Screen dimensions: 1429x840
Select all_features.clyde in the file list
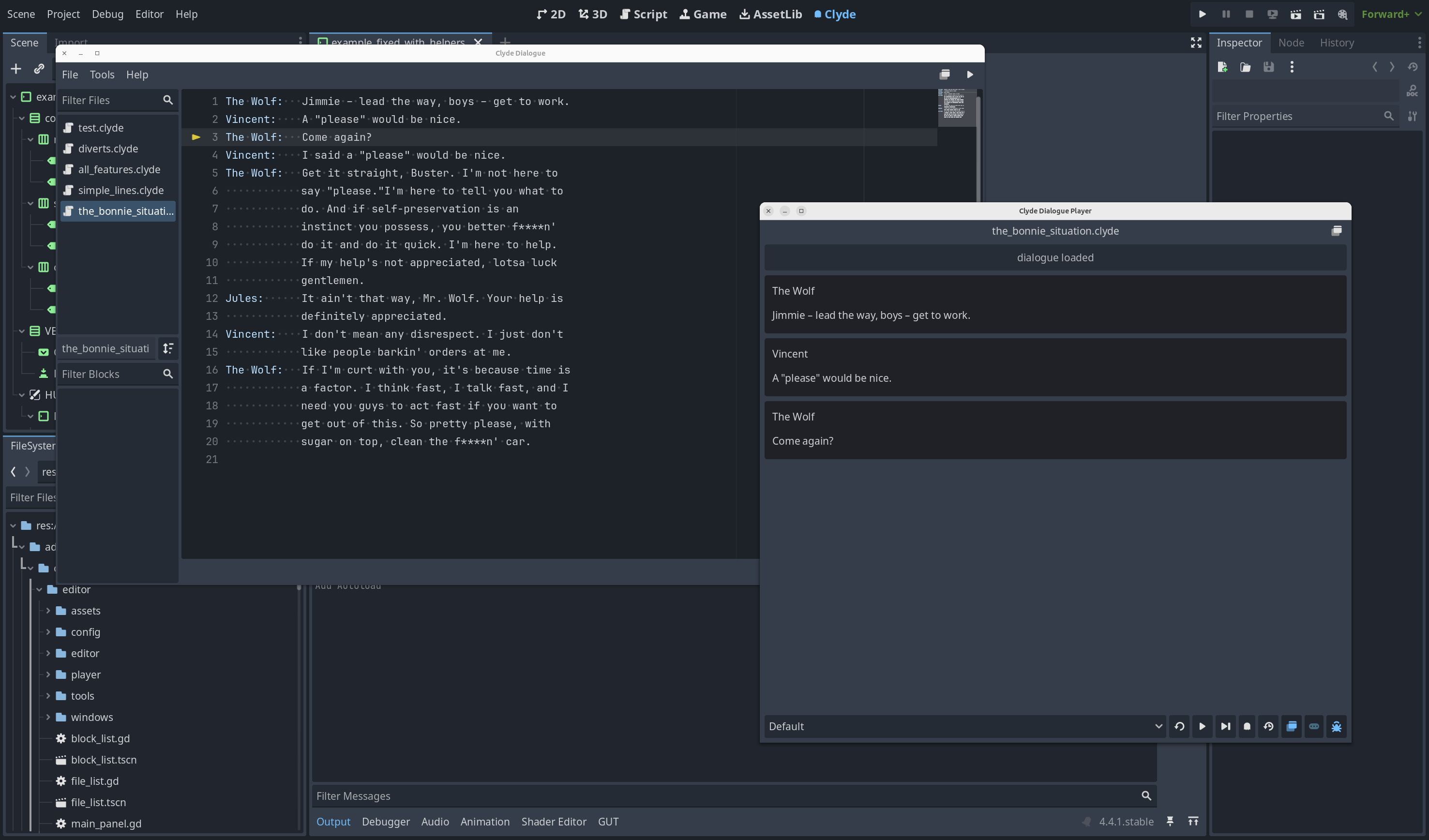(119, 169)
